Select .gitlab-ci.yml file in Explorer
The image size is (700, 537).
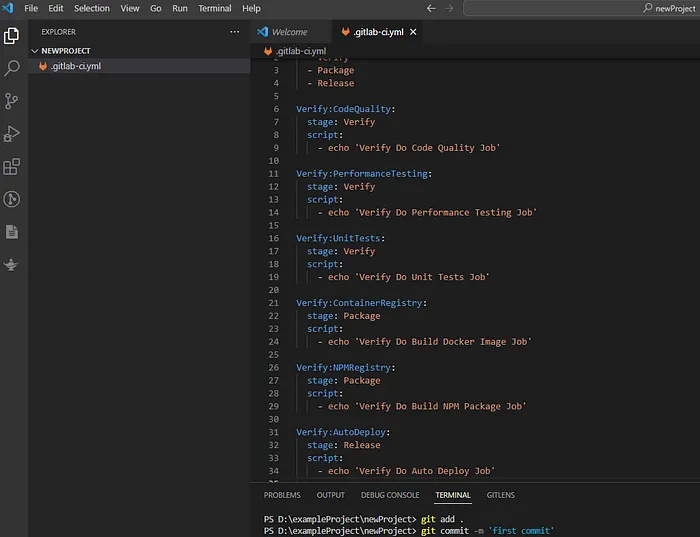76,66
